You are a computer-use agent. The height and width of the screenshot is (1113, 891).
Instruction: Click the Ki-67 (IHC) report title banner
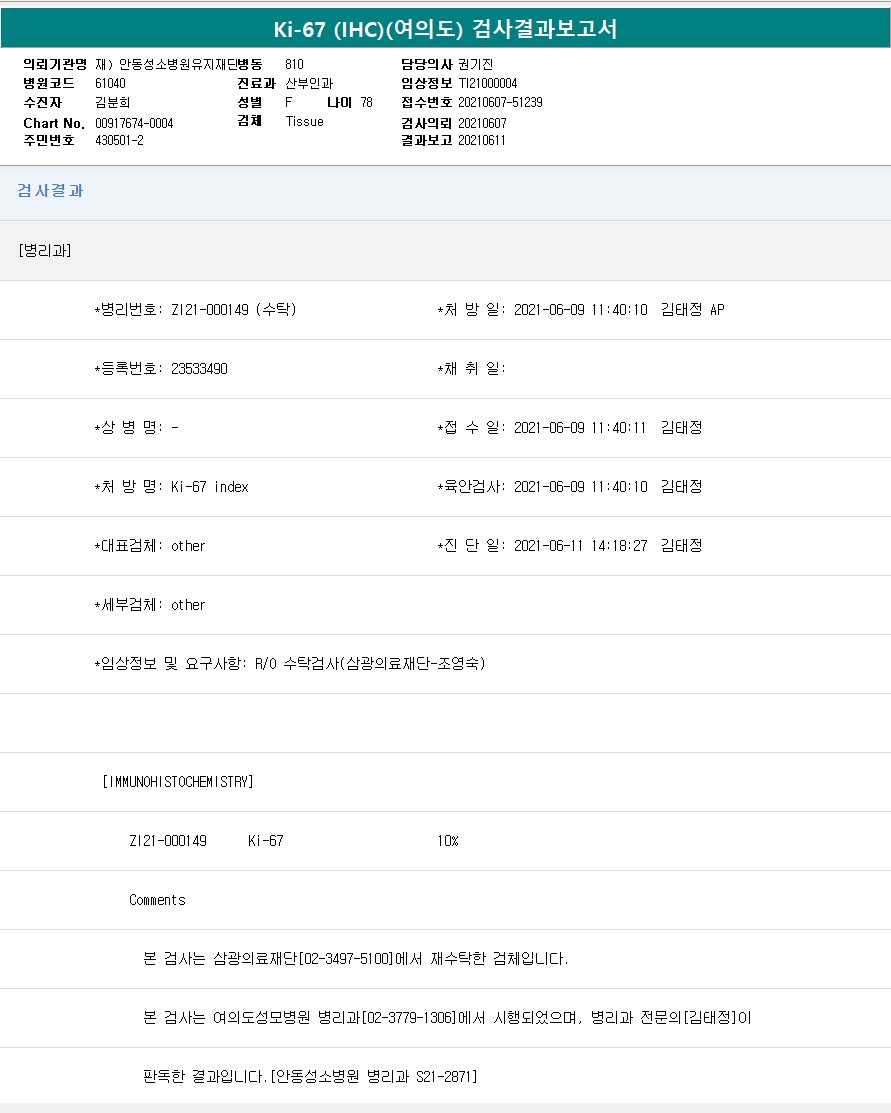coord(445,29)
